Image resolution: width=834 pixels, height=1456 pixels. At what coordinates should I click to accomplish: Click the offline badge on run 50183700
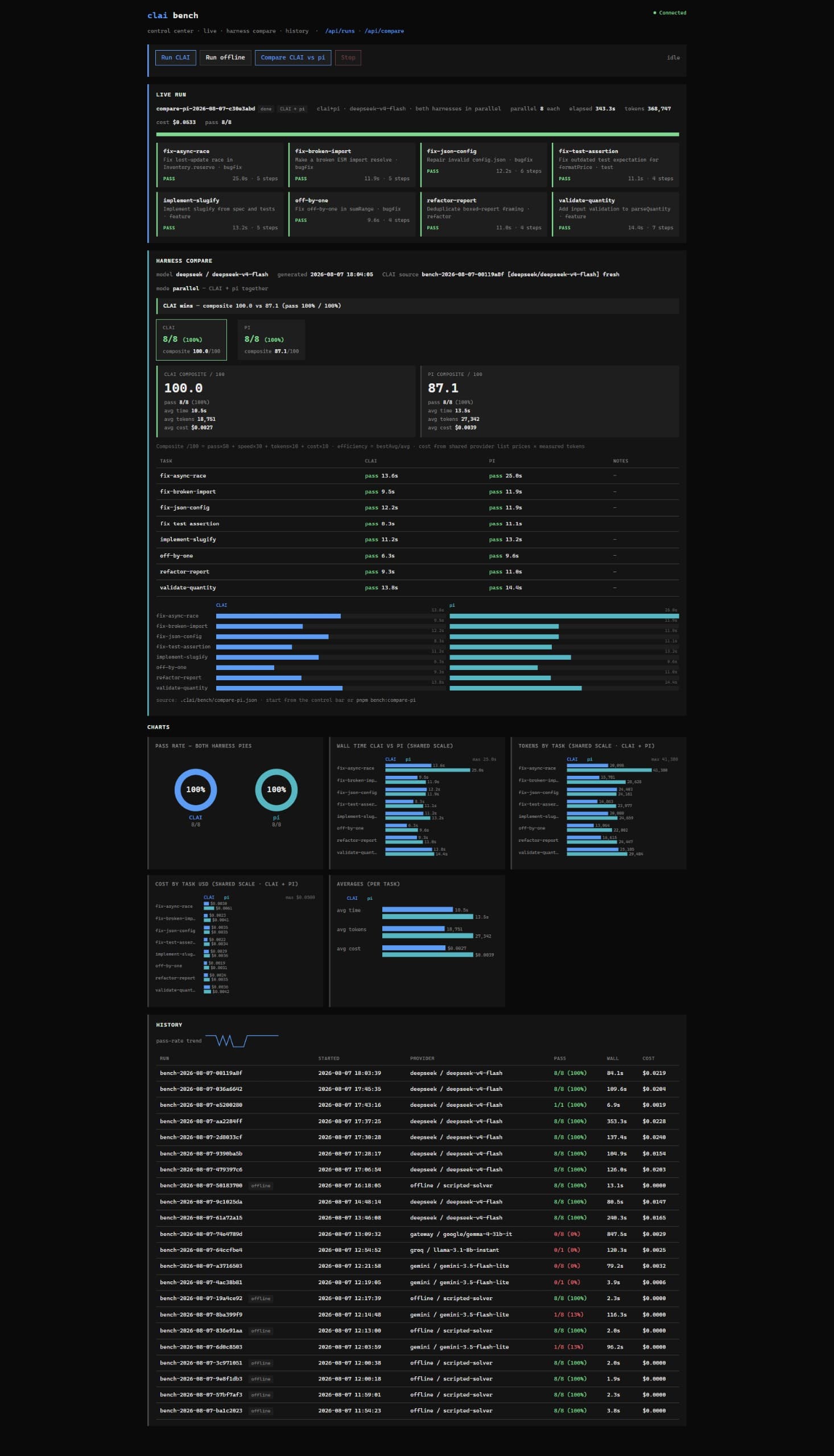(x=261, y=1186)
